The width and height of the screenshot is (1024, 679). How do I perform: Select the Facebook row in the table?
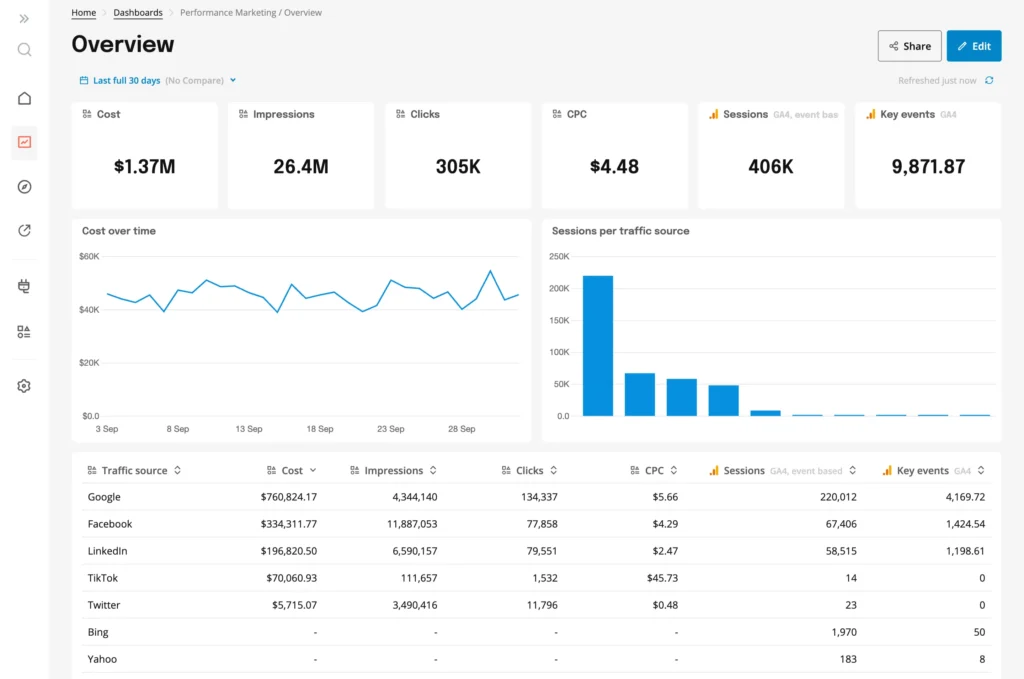point(110,524)
